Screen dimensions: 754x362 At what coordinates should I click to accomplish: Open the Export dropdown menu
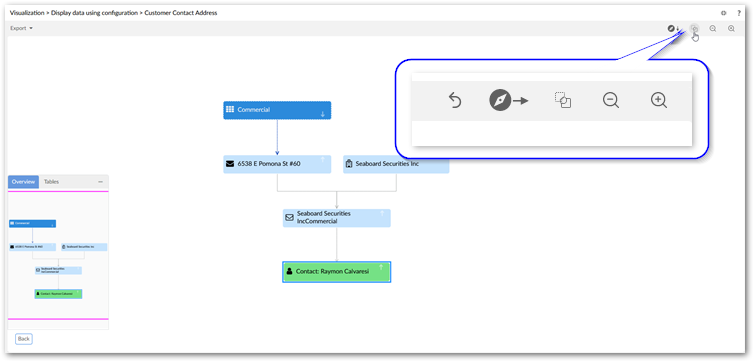point(22,28)
